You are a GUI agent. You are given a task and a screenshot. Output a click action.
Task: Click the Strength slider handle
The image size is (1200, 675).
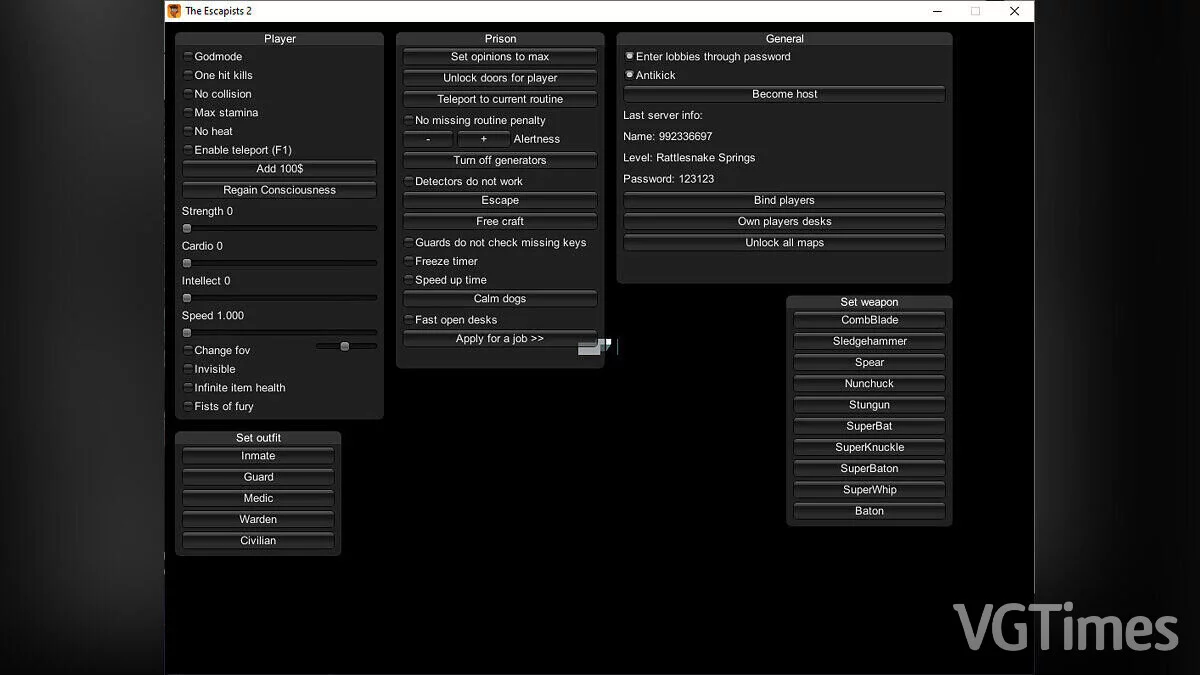click(187, 228)
